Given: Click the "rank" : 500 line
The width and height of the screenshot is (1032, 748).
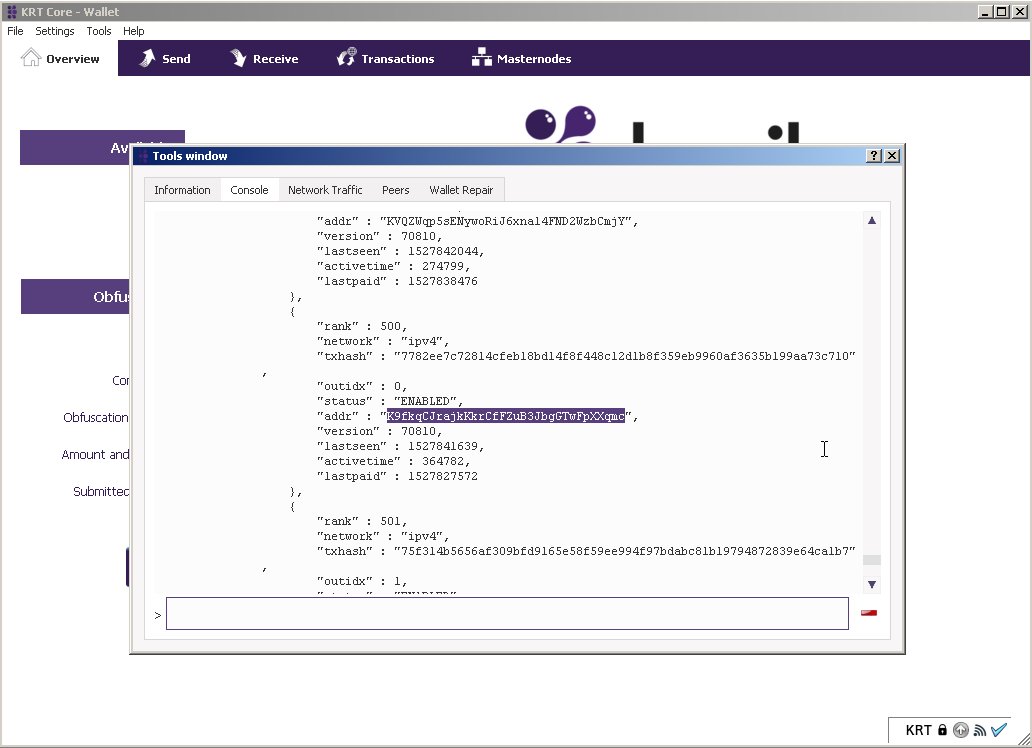Looking at the screenshot, I should pyautogui.click(x=362, y=327).
